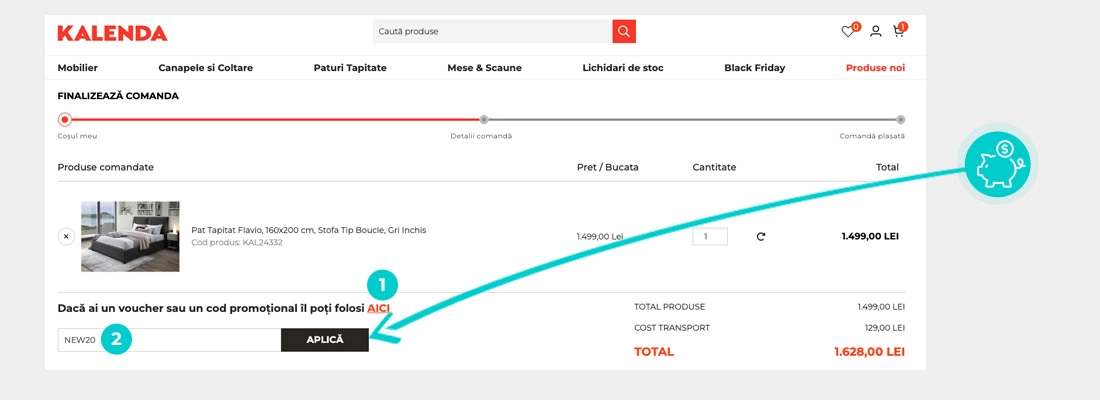Open the Mese & Scaune menu
The height and width of the screenshot is (400, 1100).
coord(485,68)
